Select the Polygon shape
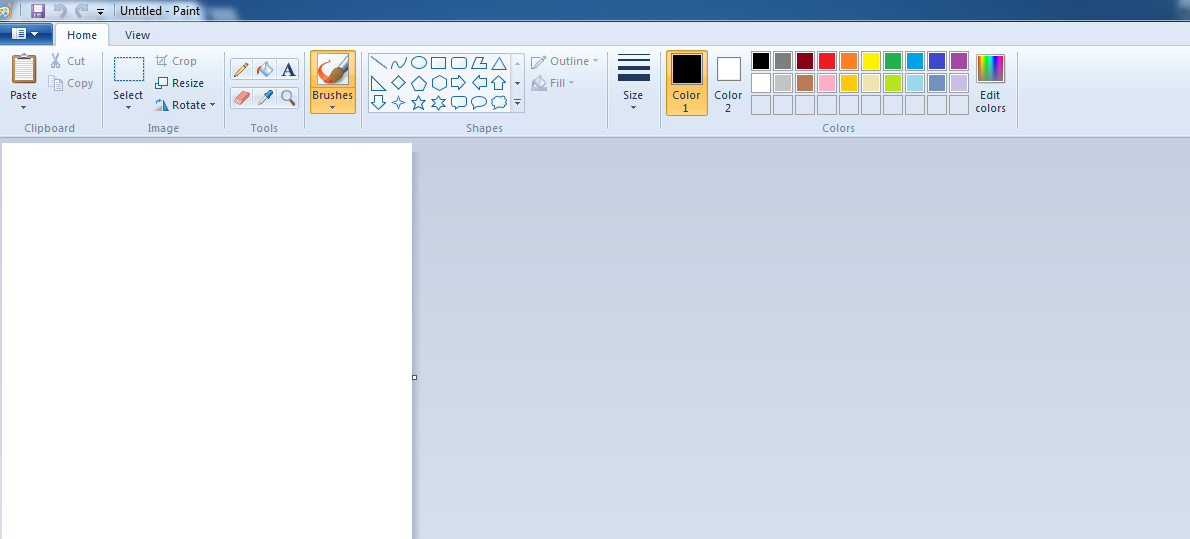 click(x=479, y=63)
